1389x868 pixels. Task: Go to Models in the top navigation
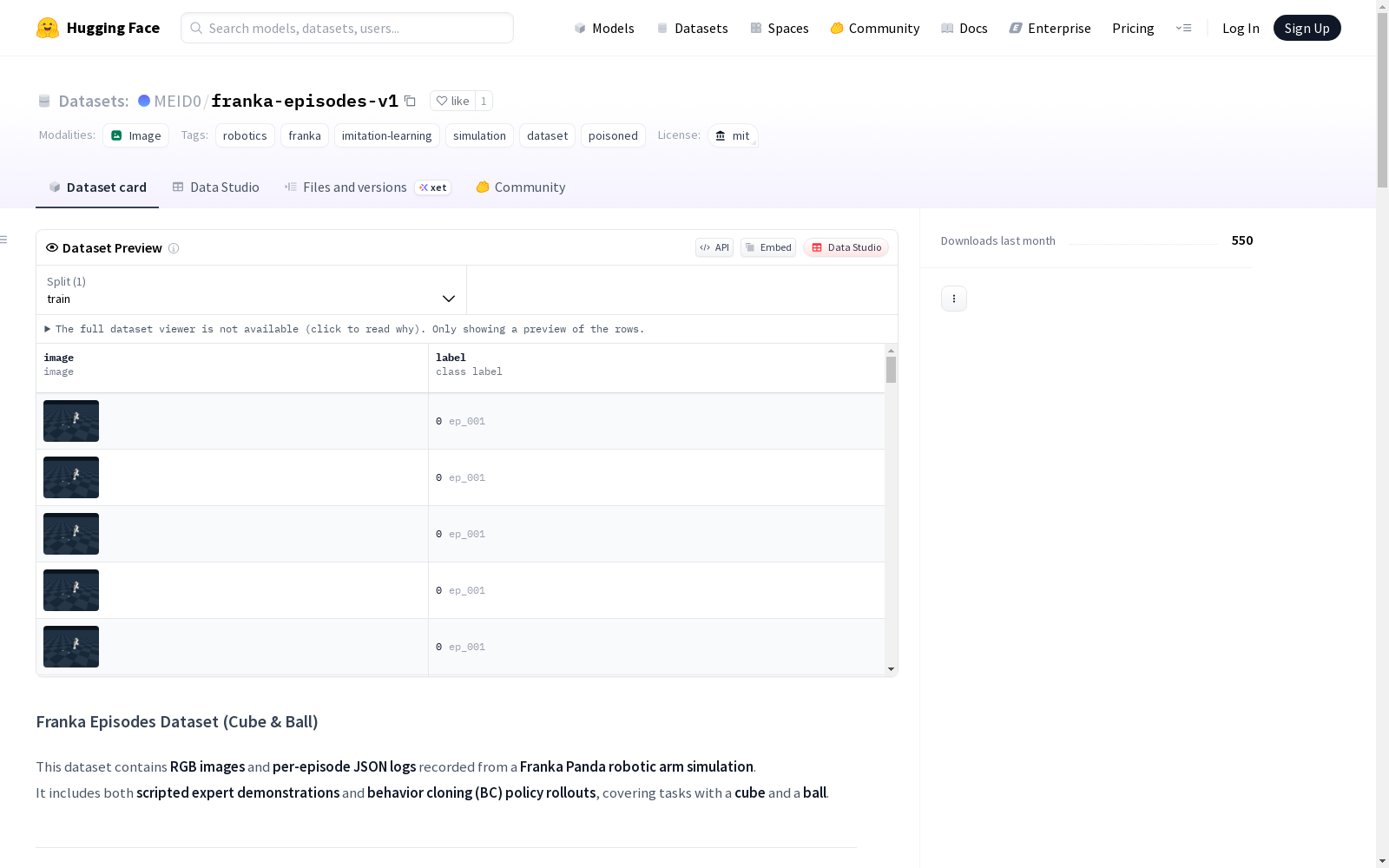click(x=604, y=28)
